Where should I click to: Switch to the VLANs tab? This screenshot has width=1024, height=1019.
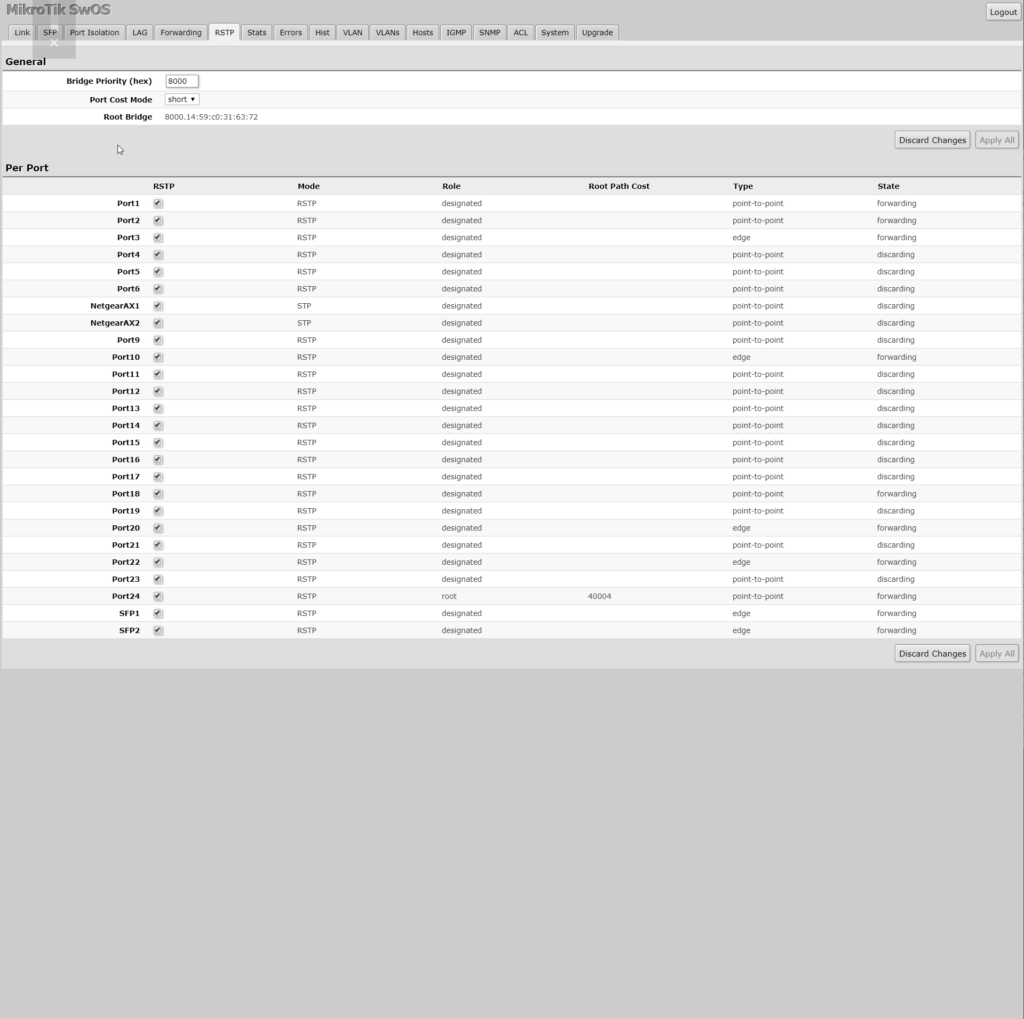[x=387, y=32]
